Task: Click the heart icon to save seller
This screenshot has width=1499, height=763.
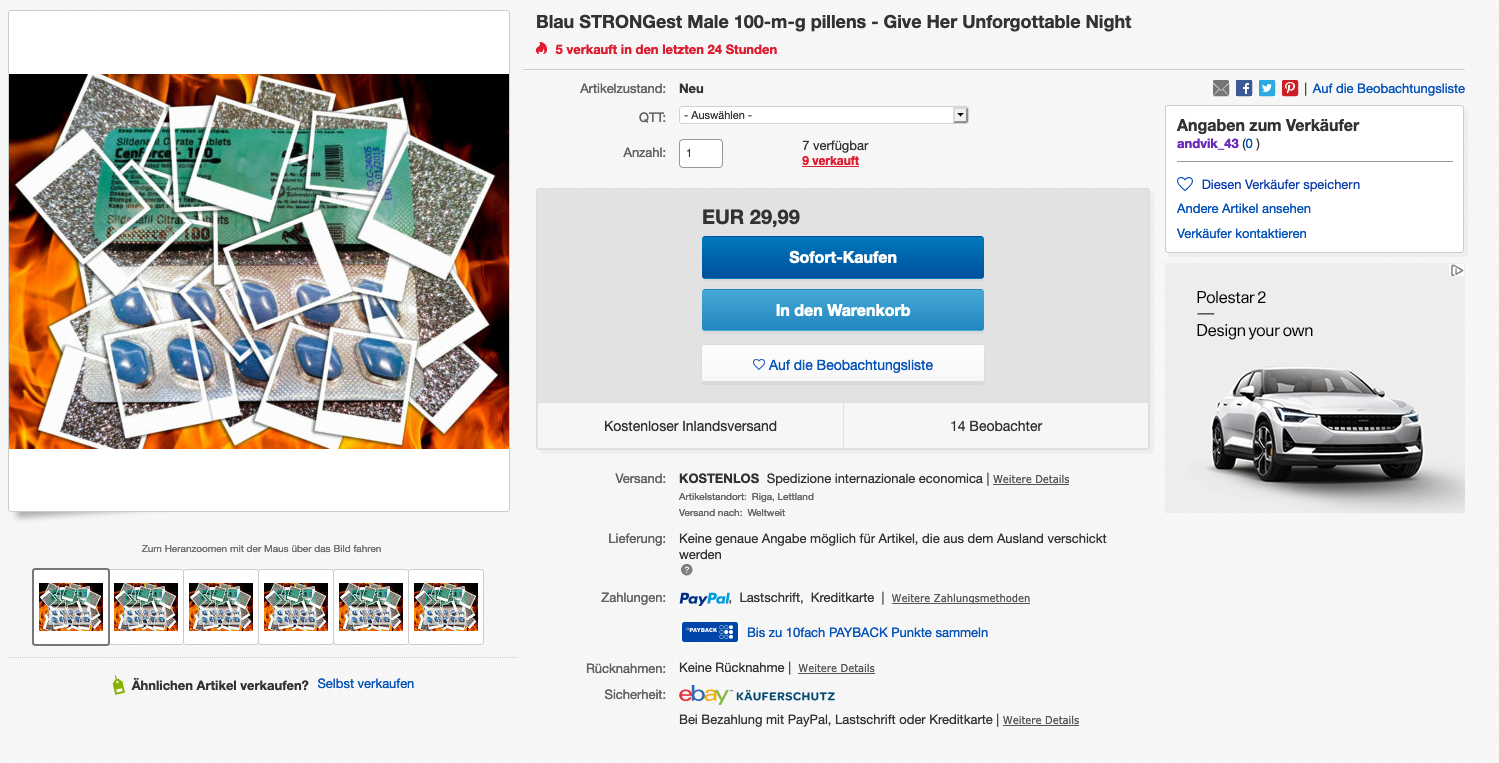Action: [x=1185, y=184]
